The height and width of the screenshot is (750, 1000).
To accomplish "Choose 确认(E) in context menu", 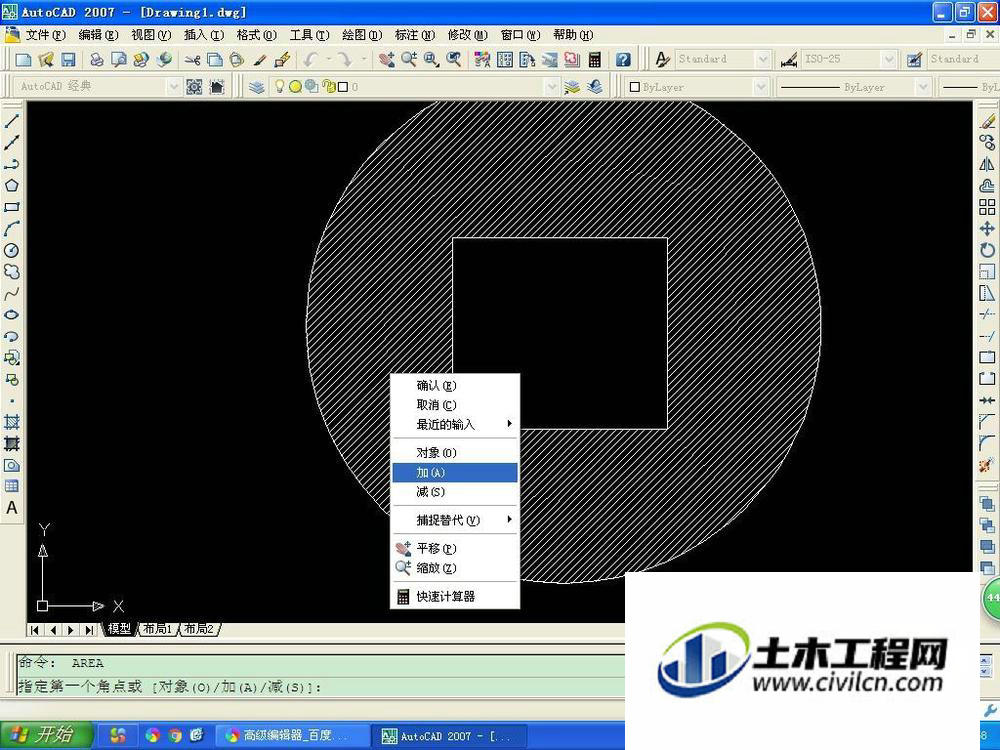I will pos(455,385).
